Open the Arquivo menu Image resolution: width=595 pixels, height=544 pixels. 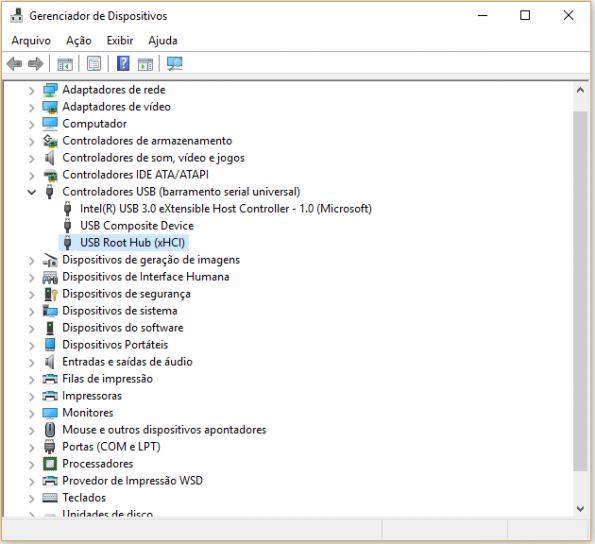(31, 40)
